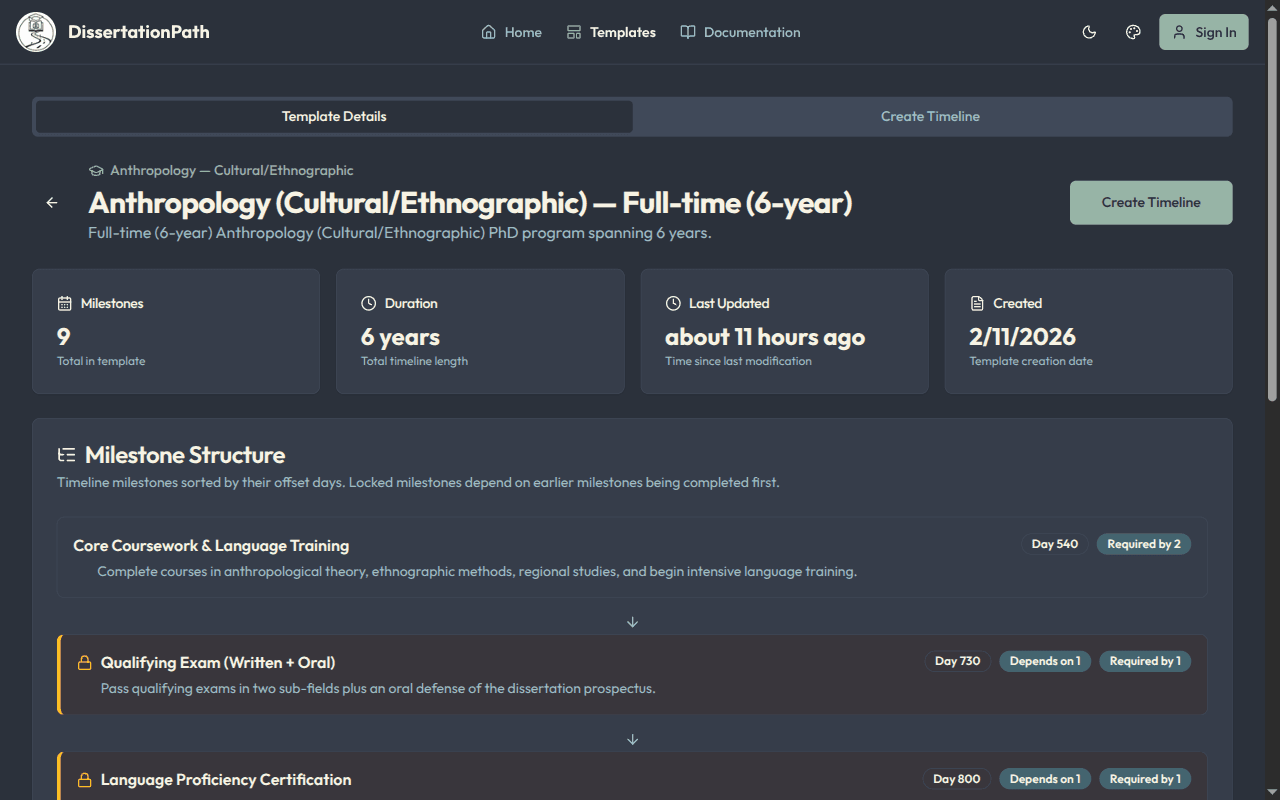Image resolution: width=1280 pixels, height=800 pixels.
Task: Click the calendar icon in the Milestones card
Action: tap(65, 302)
